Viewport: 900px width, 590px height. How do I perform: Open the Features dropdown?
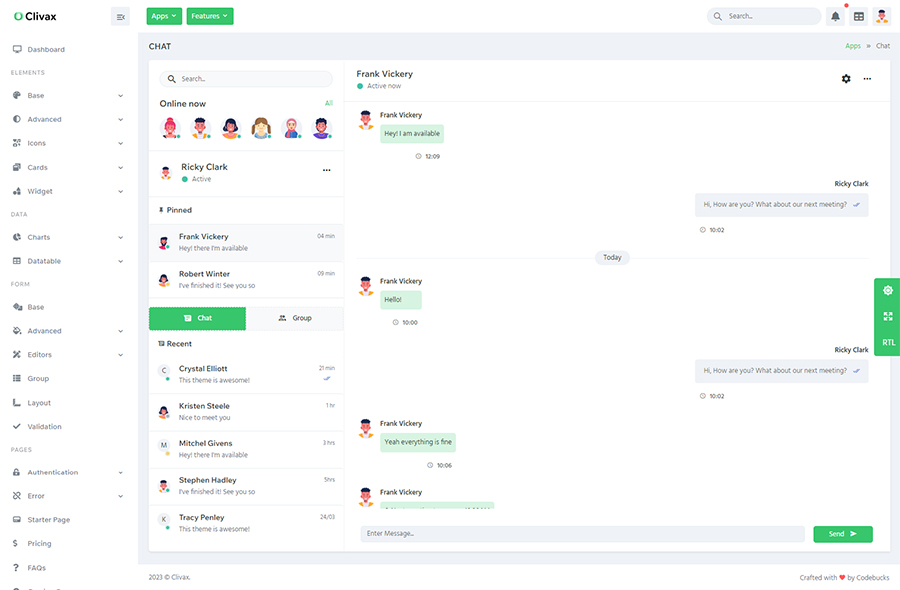coord(209,16)
